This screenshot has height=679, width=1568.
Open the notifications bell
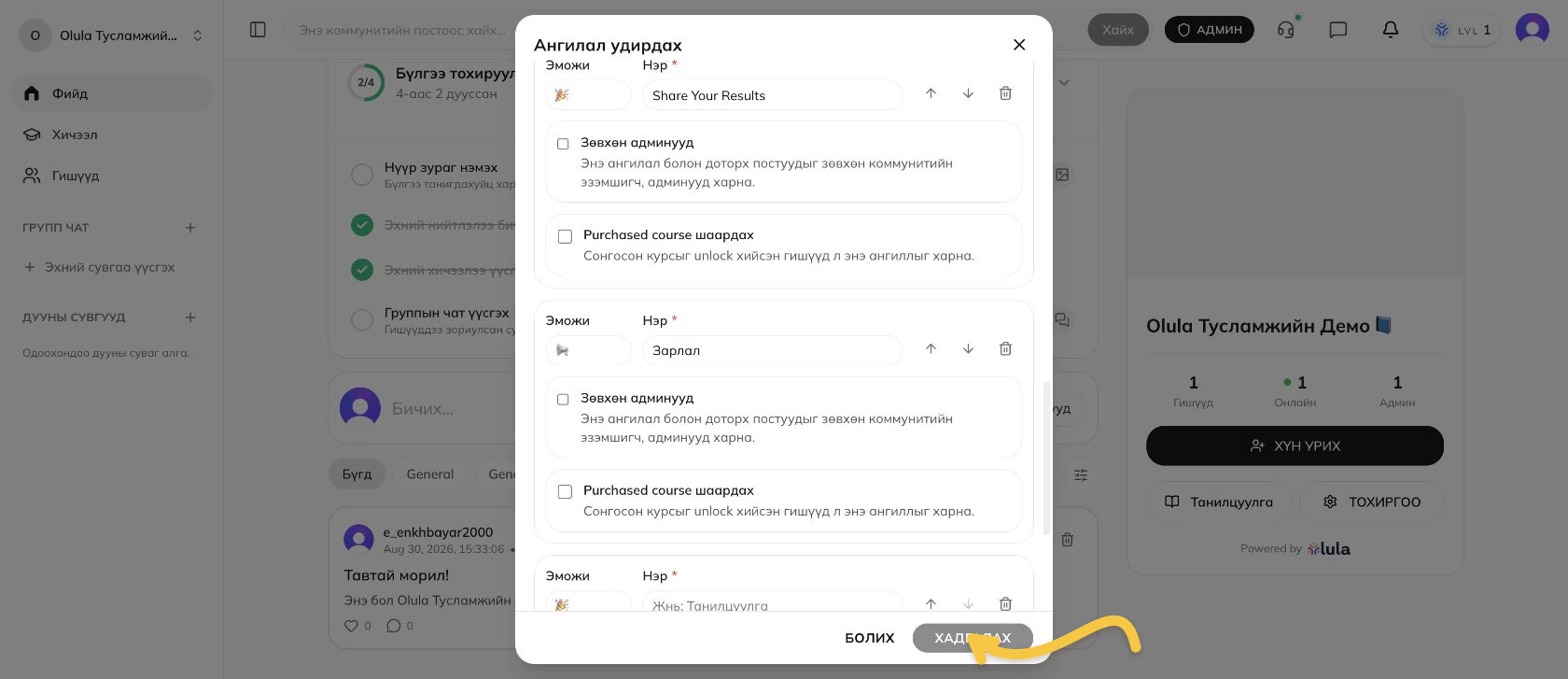click(1390, 30)
